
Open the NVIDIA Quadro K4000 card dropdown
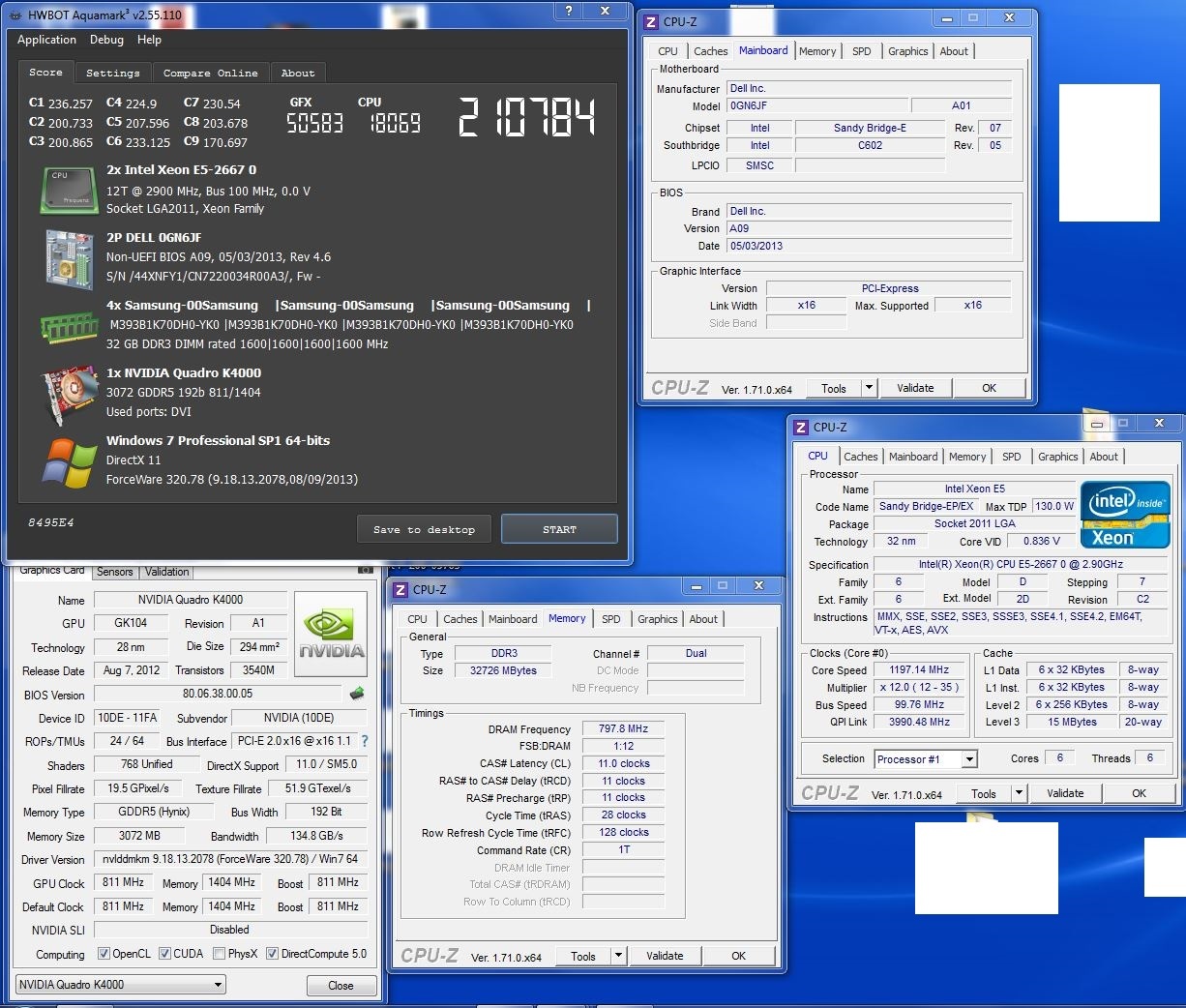pyautogui.click(x=121, y=985)
